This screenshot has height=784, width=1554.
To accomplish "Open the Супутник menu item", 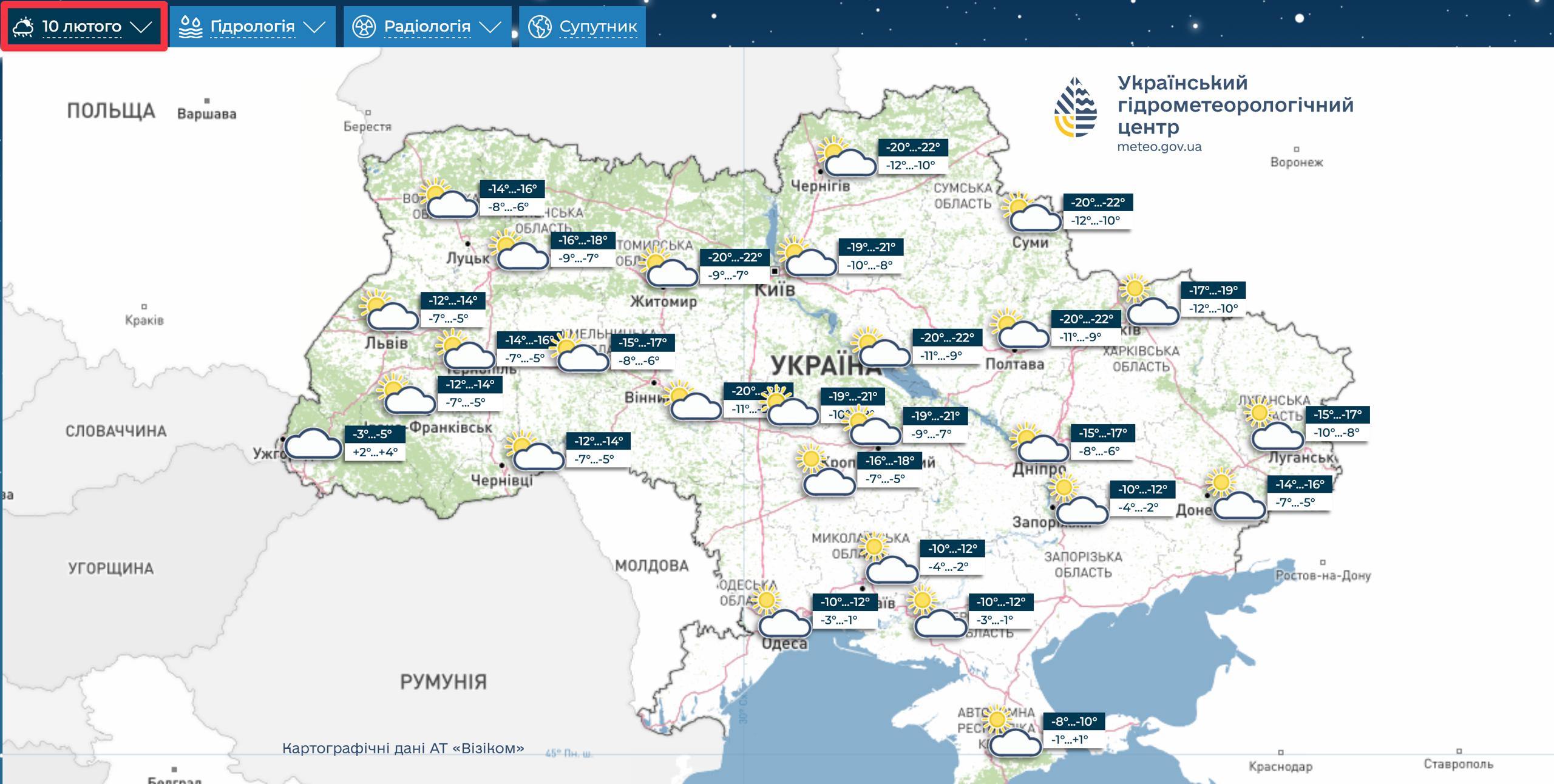I will click(598, 27).
